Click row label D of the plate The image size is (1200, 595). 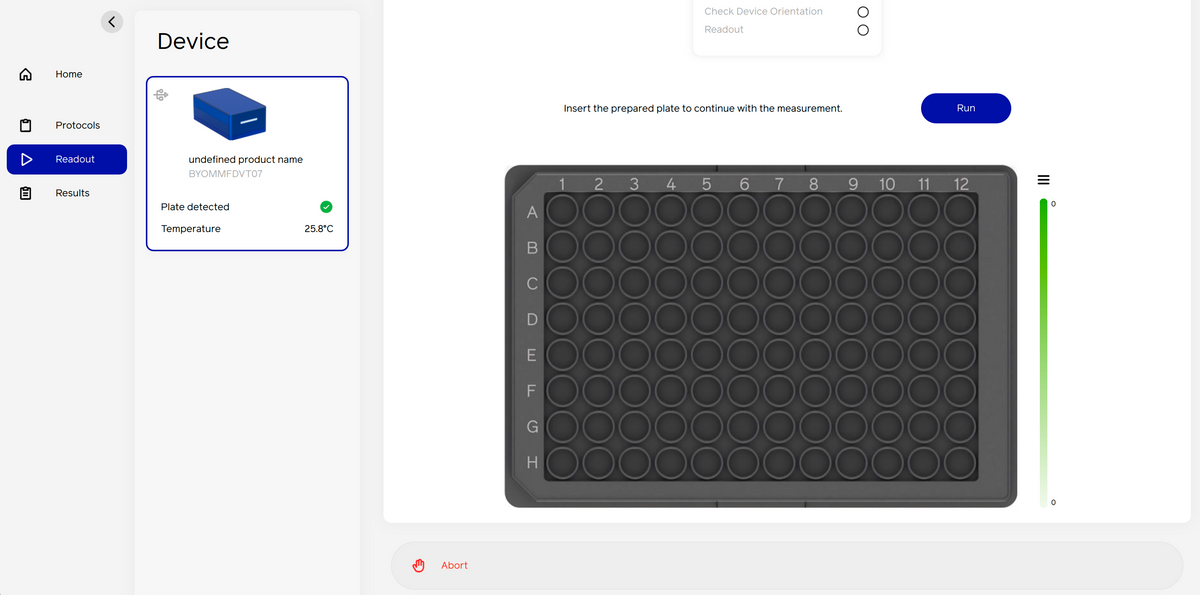tap(532, 320)
